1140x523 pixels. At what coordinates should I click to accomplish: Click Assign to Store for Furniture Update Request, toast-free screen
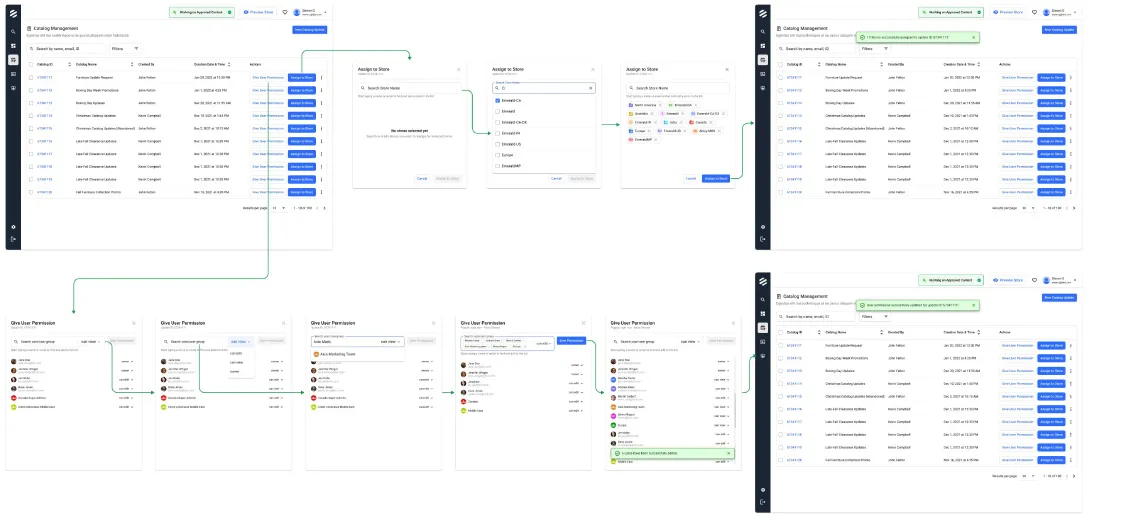[301, 77]
